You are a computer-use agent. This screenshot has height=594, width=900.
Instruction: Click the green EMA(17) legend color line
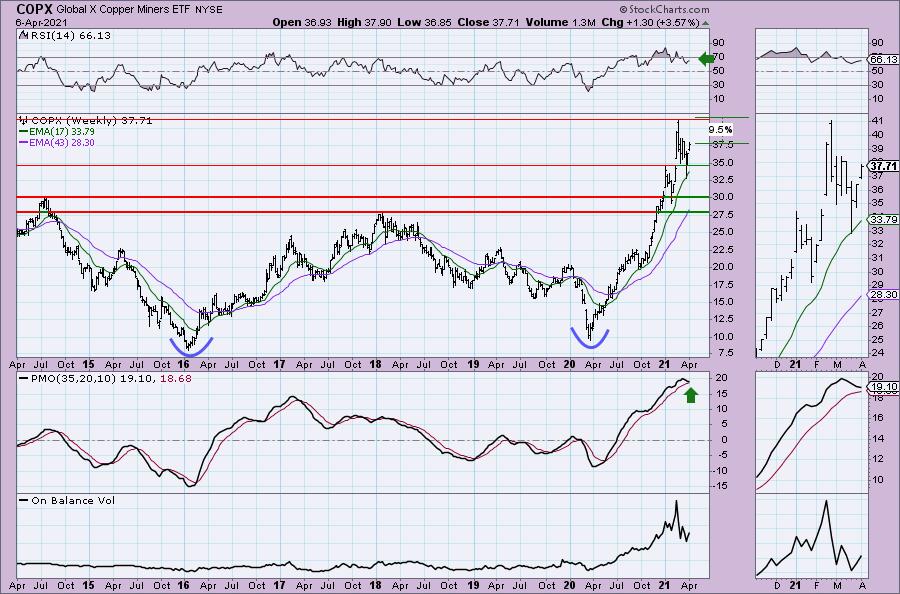pyautogui.click(x=24, y=131)
